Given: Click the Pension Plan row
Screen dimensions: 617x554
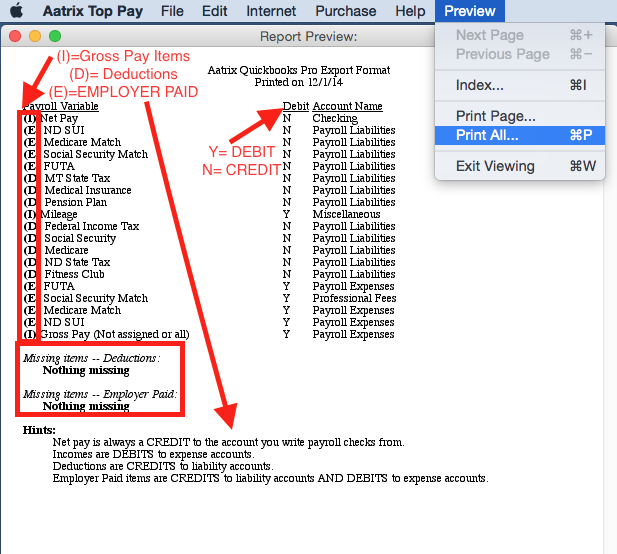Looking at the screenshot, I should (76, 202).
